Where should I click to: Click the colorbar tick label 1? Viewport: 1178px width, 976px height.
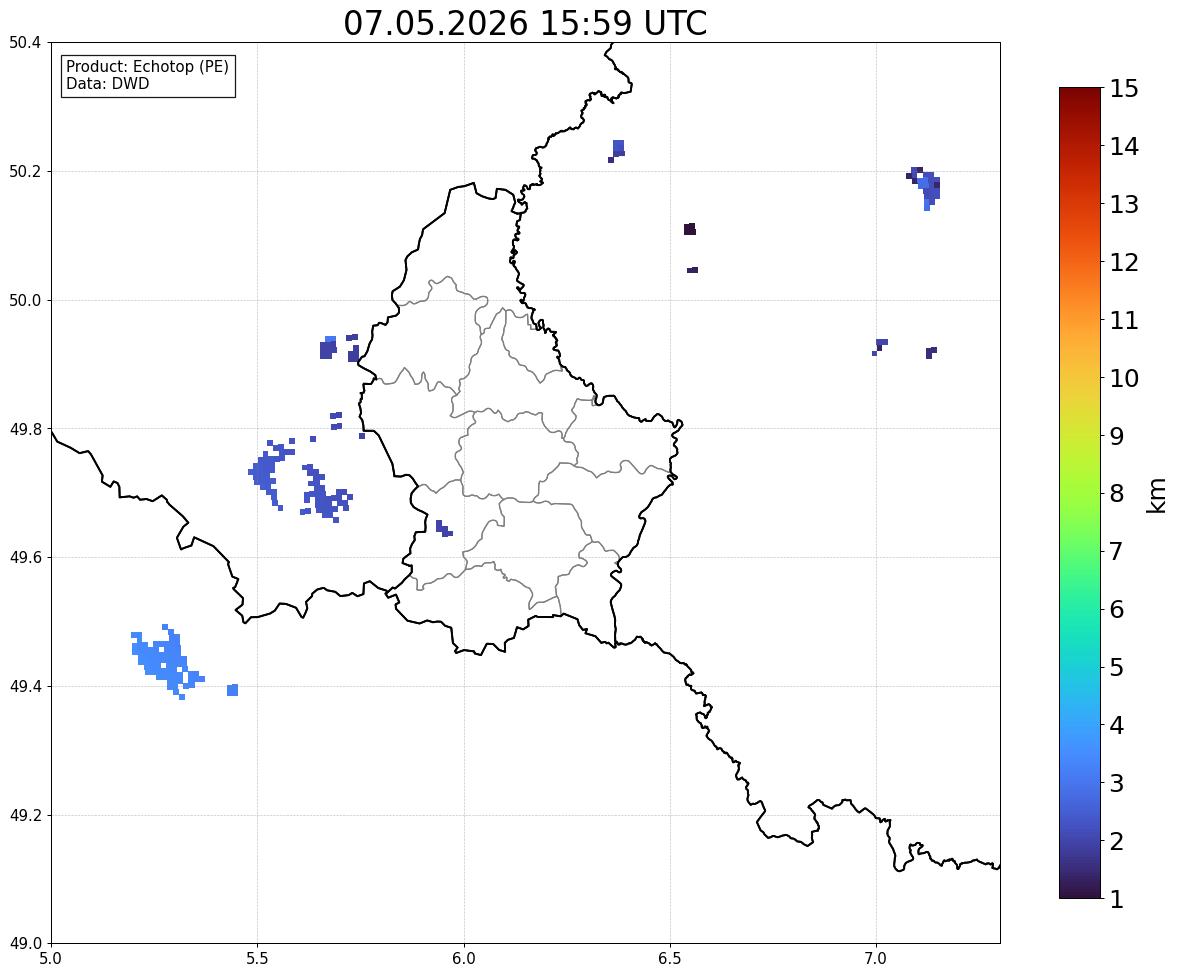[x=1116, y=899]
